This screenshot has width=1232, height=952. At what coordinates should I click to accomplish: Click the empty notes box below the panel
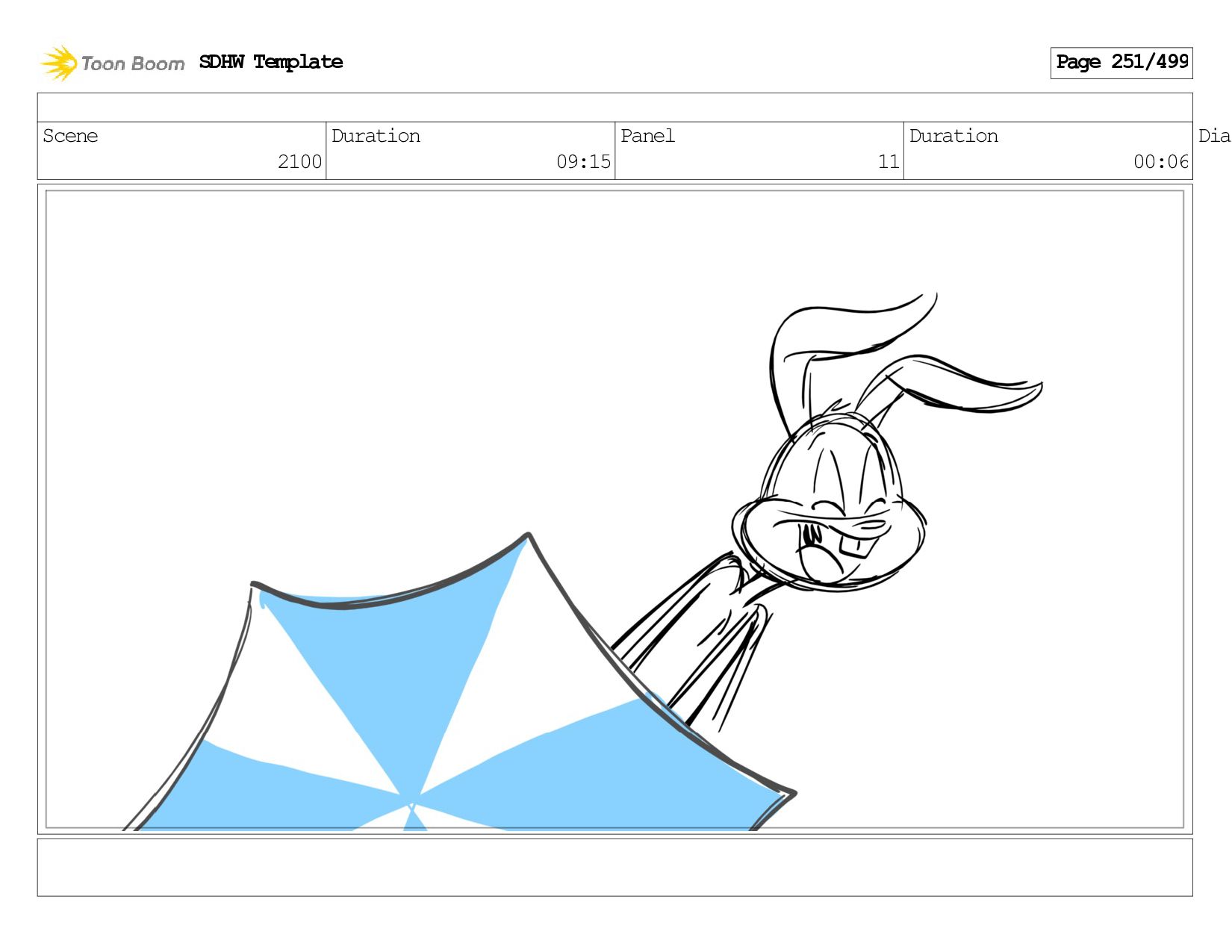click(x=615, y=868)
